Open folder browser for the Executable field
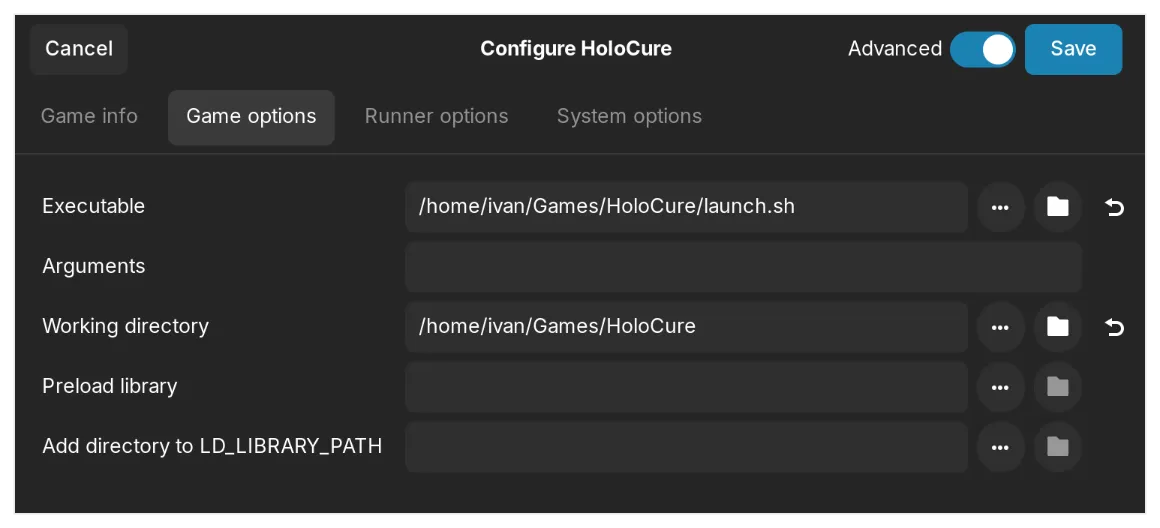Image resolution: width=1160 pixels, height=528 pixels. pos(1057,207)
